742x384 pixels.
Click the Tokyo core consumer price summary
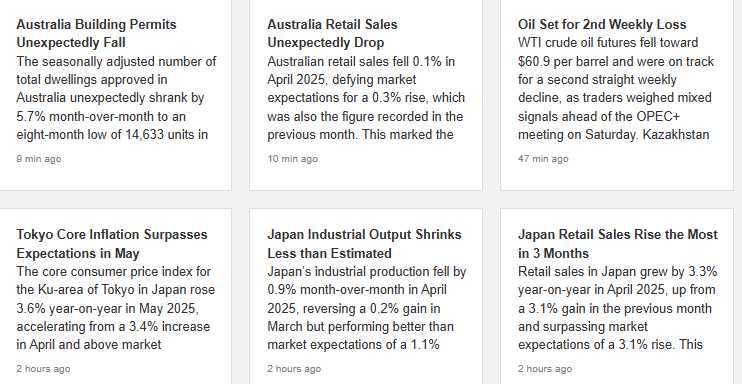pyautogui.click(x=115, y=308)
